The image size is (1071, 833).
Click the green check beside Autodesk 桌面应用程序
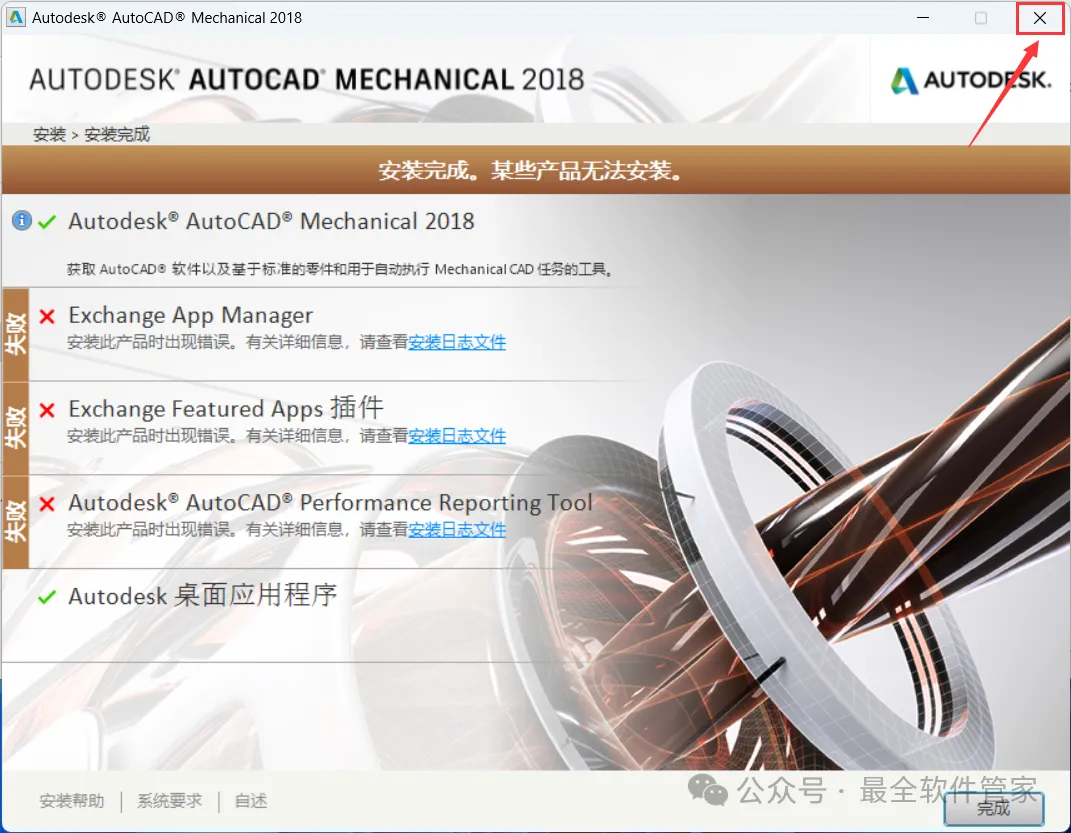(47, 597)
